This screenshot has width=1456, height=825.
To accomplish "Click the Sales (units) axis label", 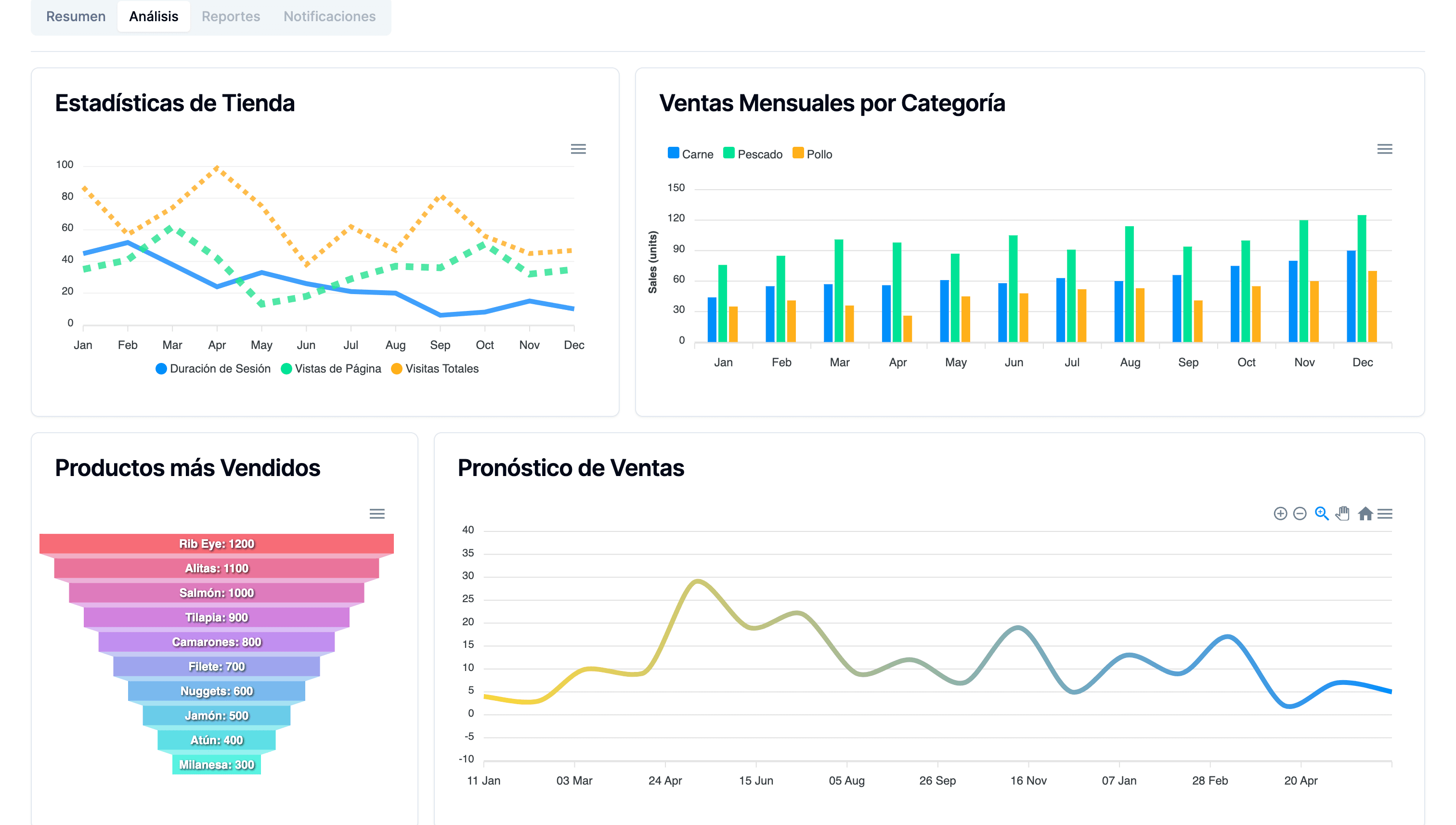I will (652, 262).
